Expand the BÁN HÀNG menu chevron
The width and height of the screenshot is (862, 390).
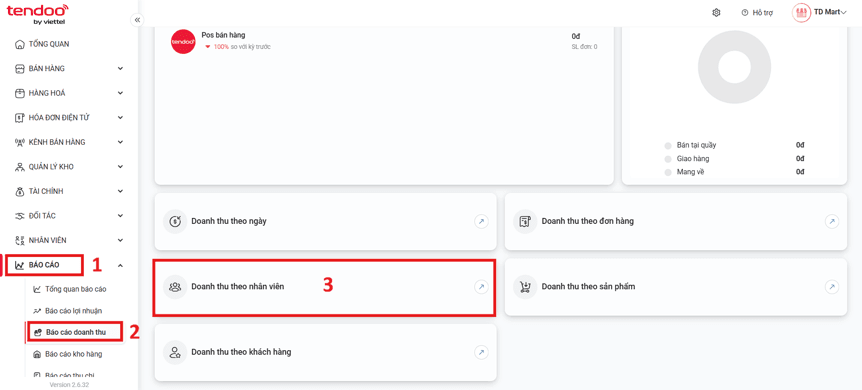click(120, 69)
